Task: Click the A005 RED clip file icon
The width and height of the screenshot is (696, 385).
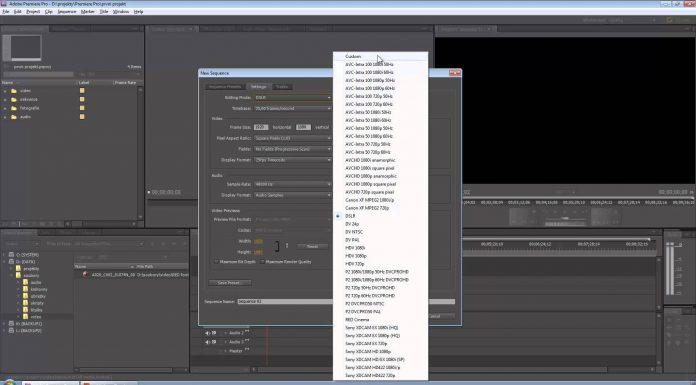Action: click(85, 275)
